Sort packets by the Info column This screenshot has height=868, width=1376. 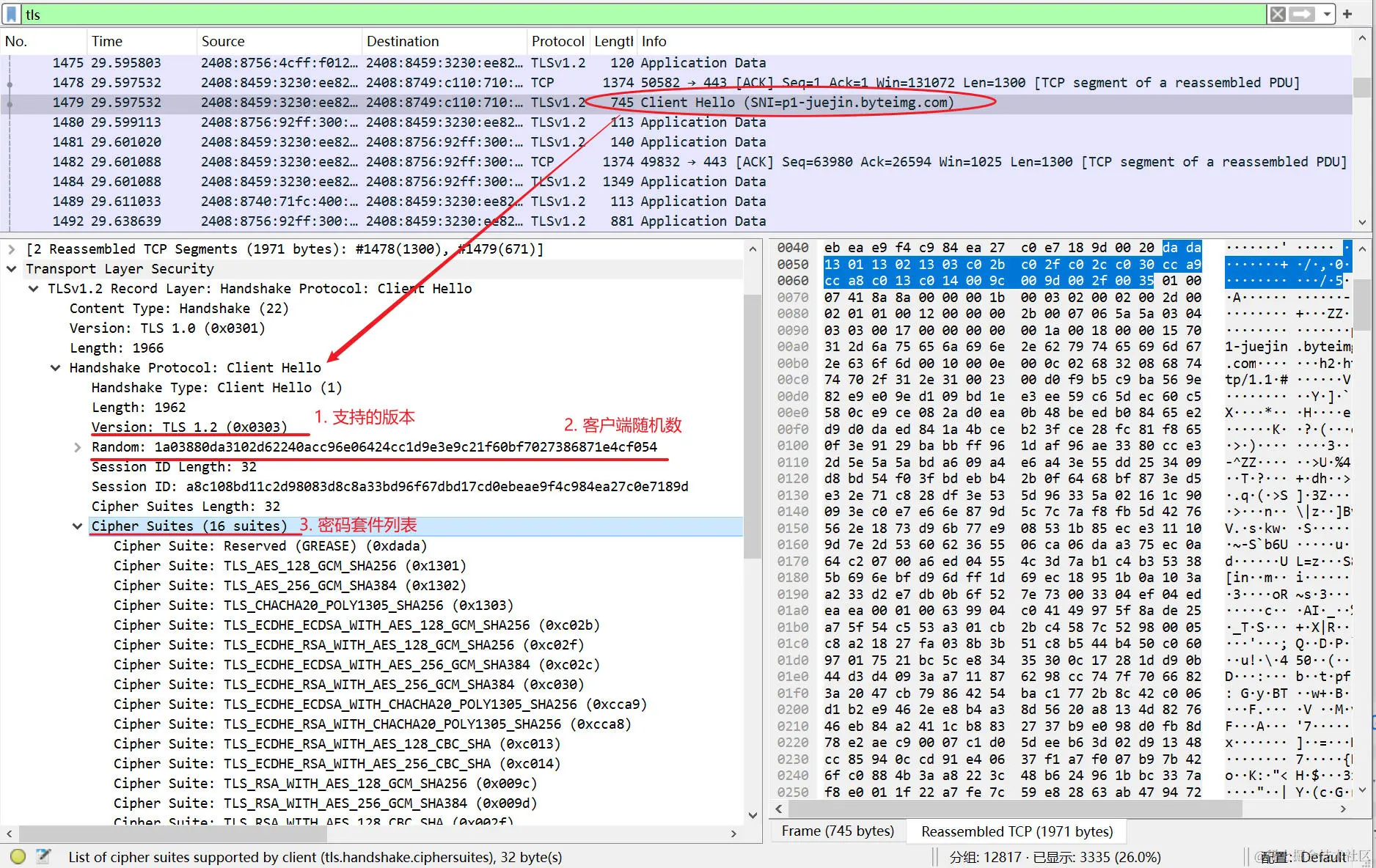(995, 41)
